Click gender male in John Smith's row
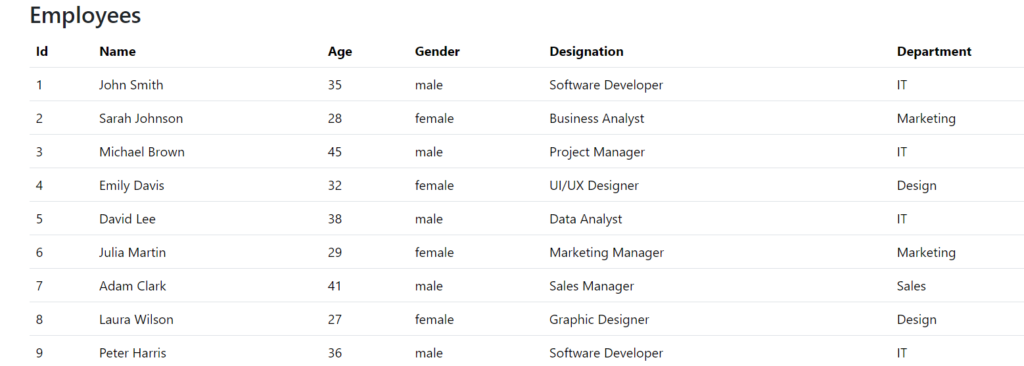 coord(428,85)
